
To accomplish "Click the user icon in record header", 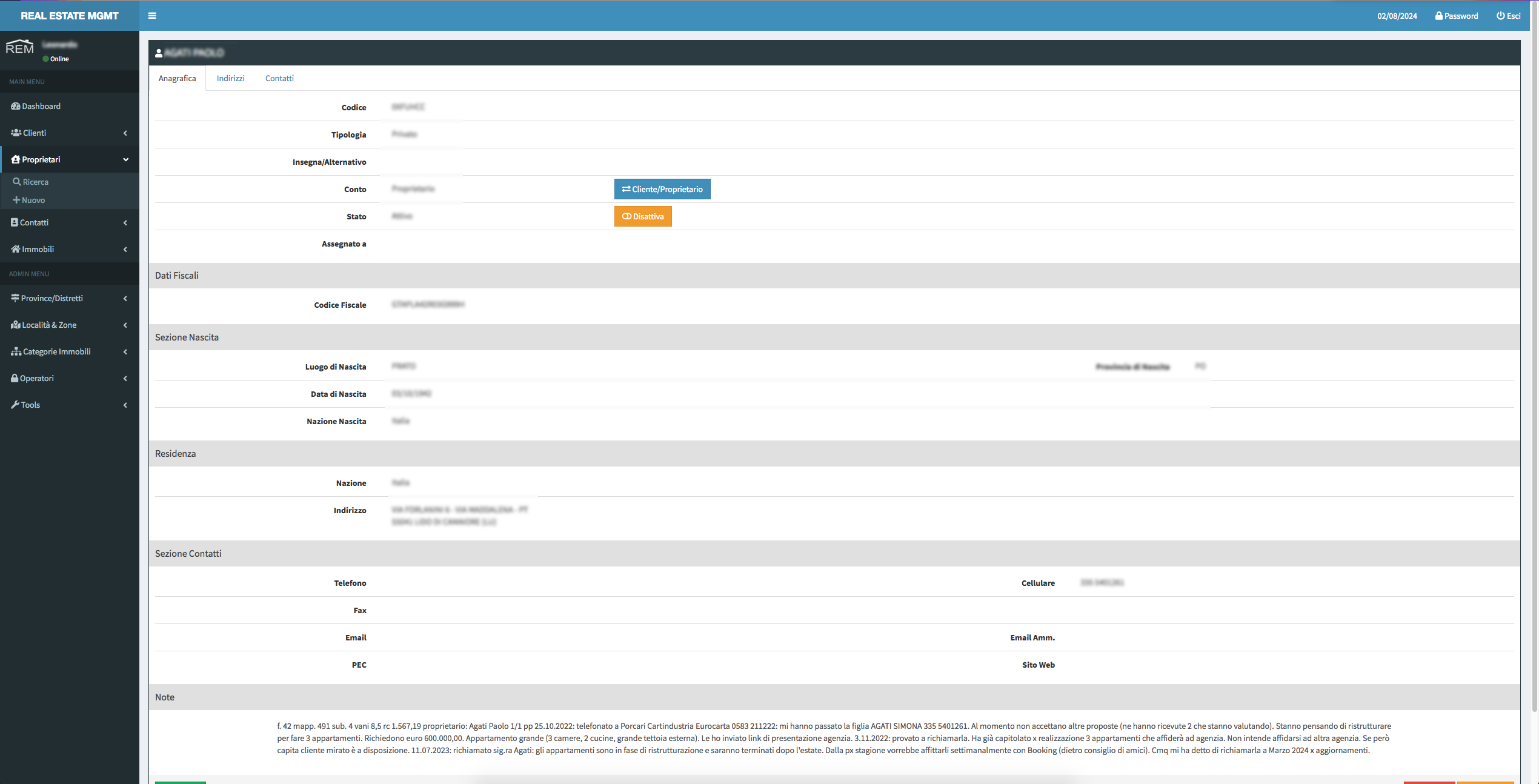I will click(159, 53).
